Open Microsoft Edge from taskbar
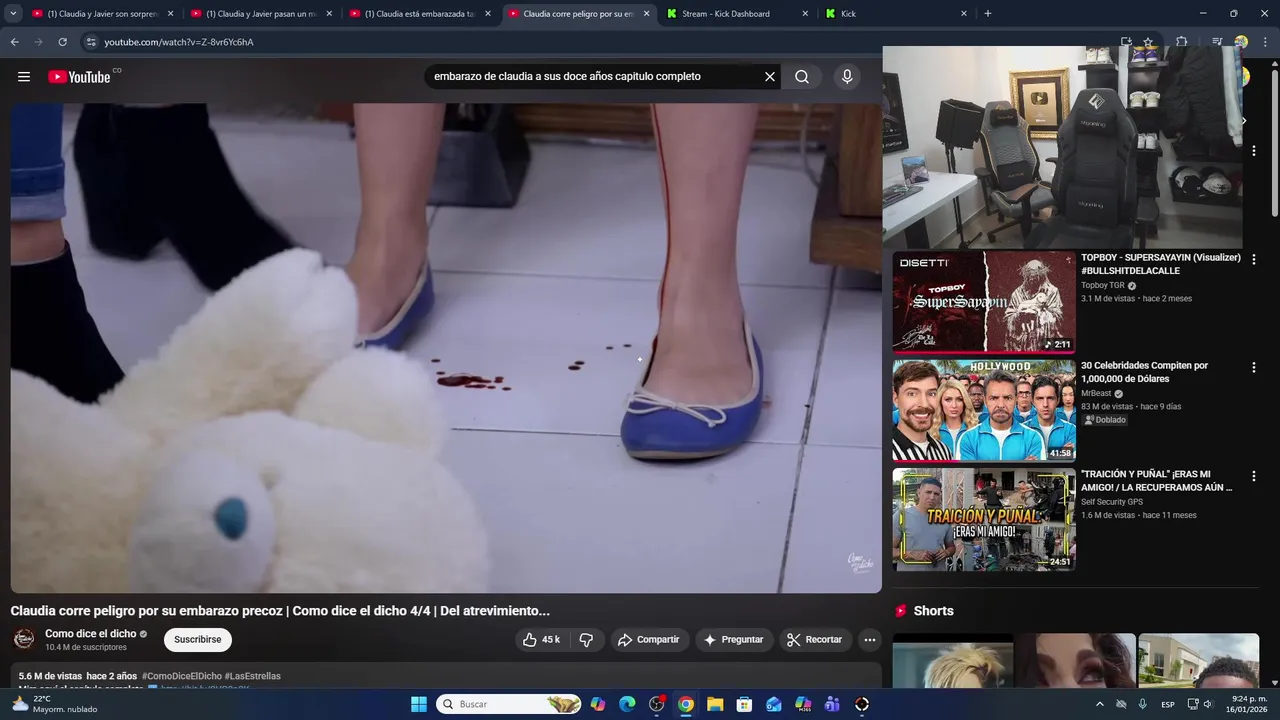 click(627, 704)
